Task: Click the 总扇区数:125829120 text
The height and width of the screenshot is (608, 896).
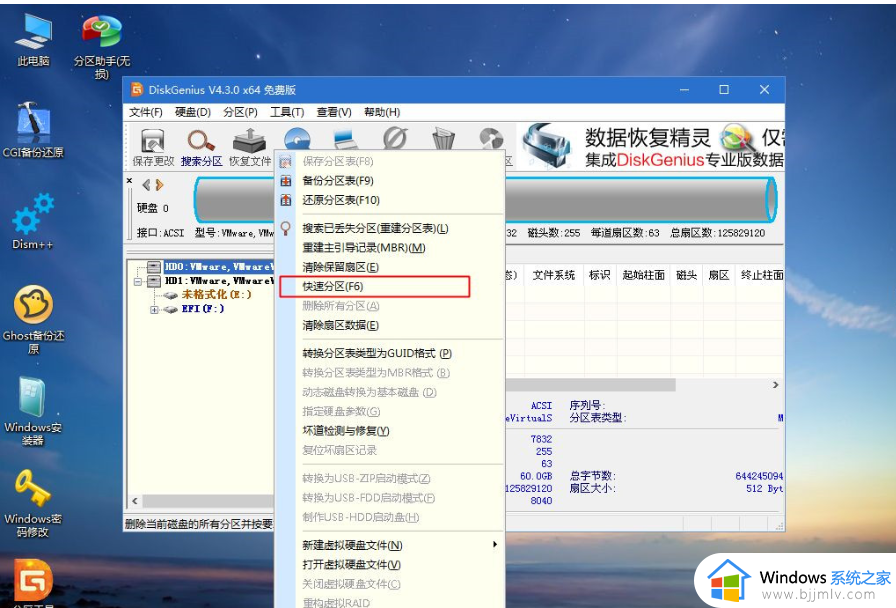Action: pyautogui.click(x=718, y=233)
